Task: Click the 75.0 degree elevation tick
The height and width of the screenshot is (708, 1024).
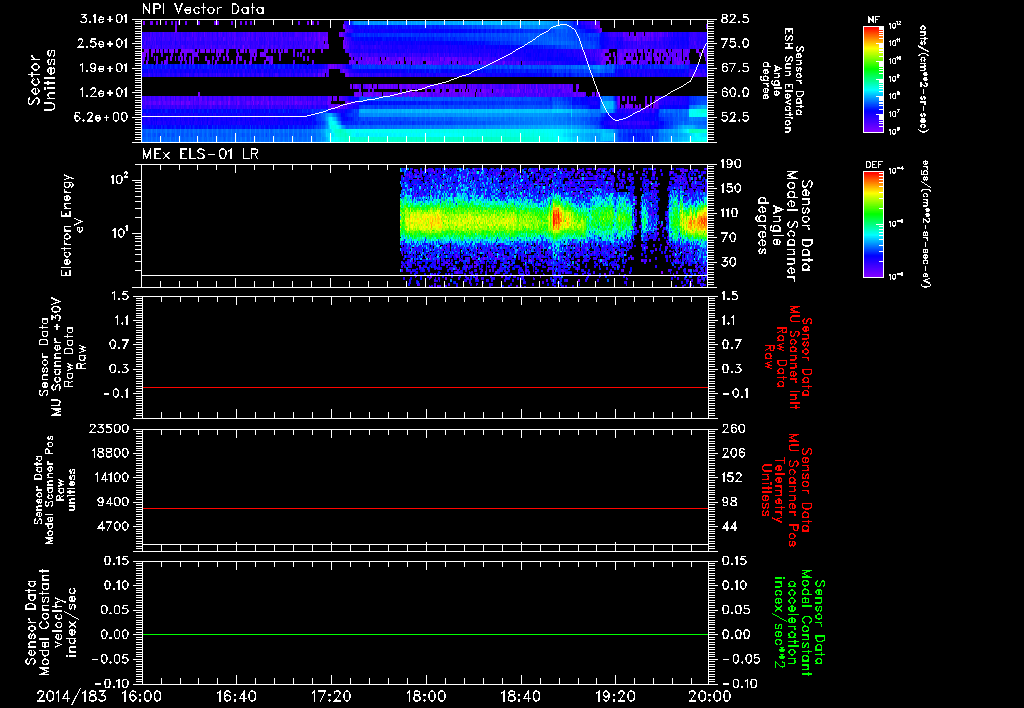Action: point(735,43)
